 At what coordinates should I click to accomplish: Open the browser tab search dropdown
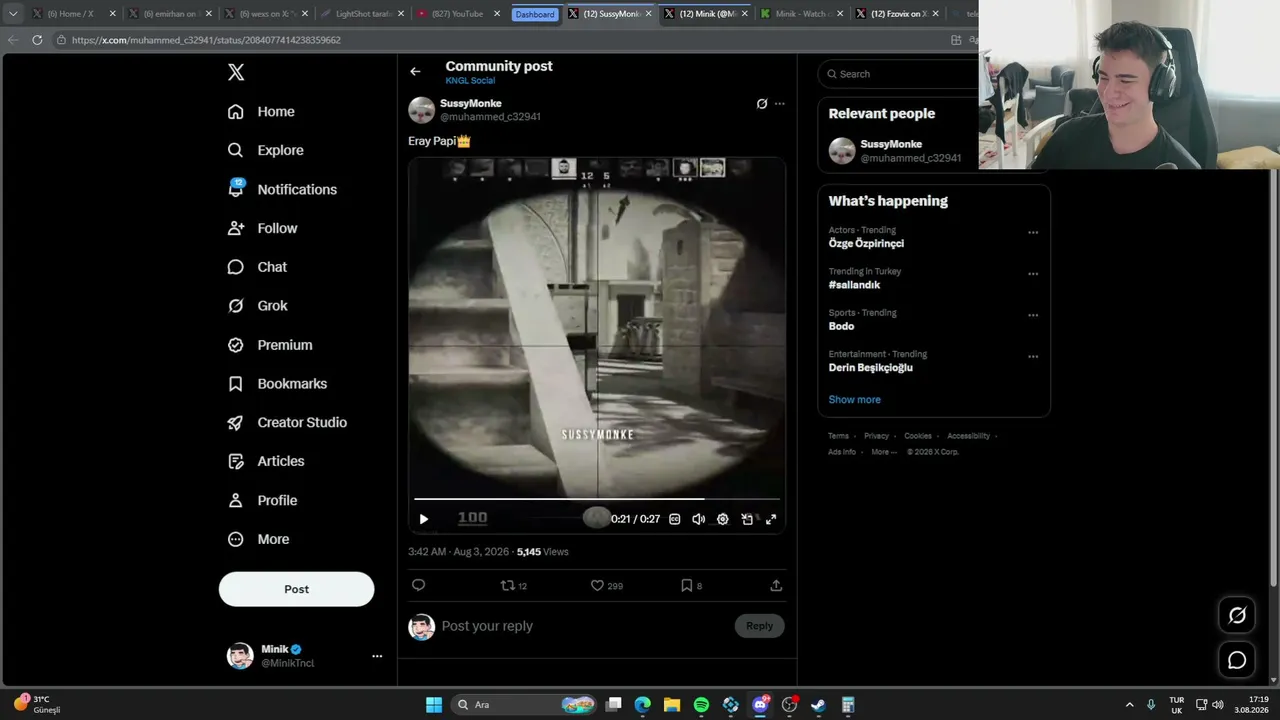click(x=13, y=14)
